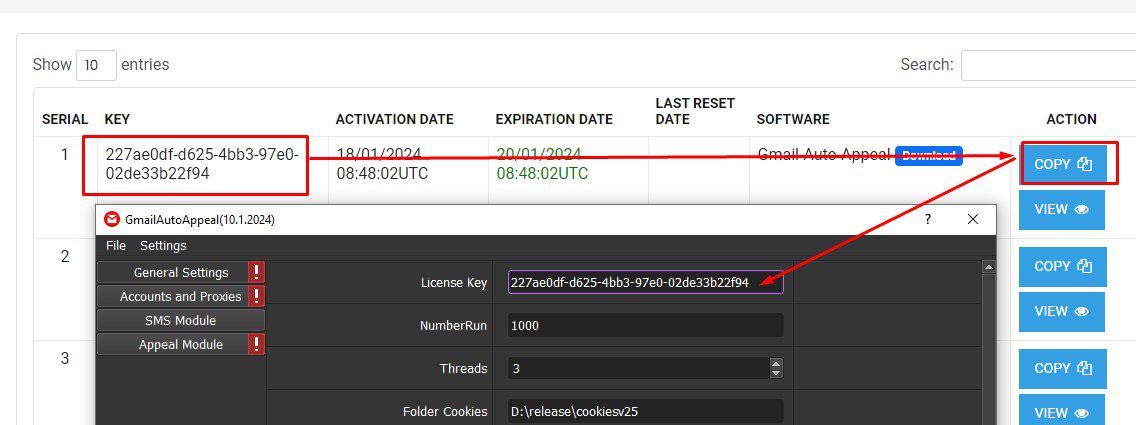The image size is (1136, 425).
Task: Sort table by EXPIRATION DATE header
Action: pyautogui.click(x=554, y=119)
